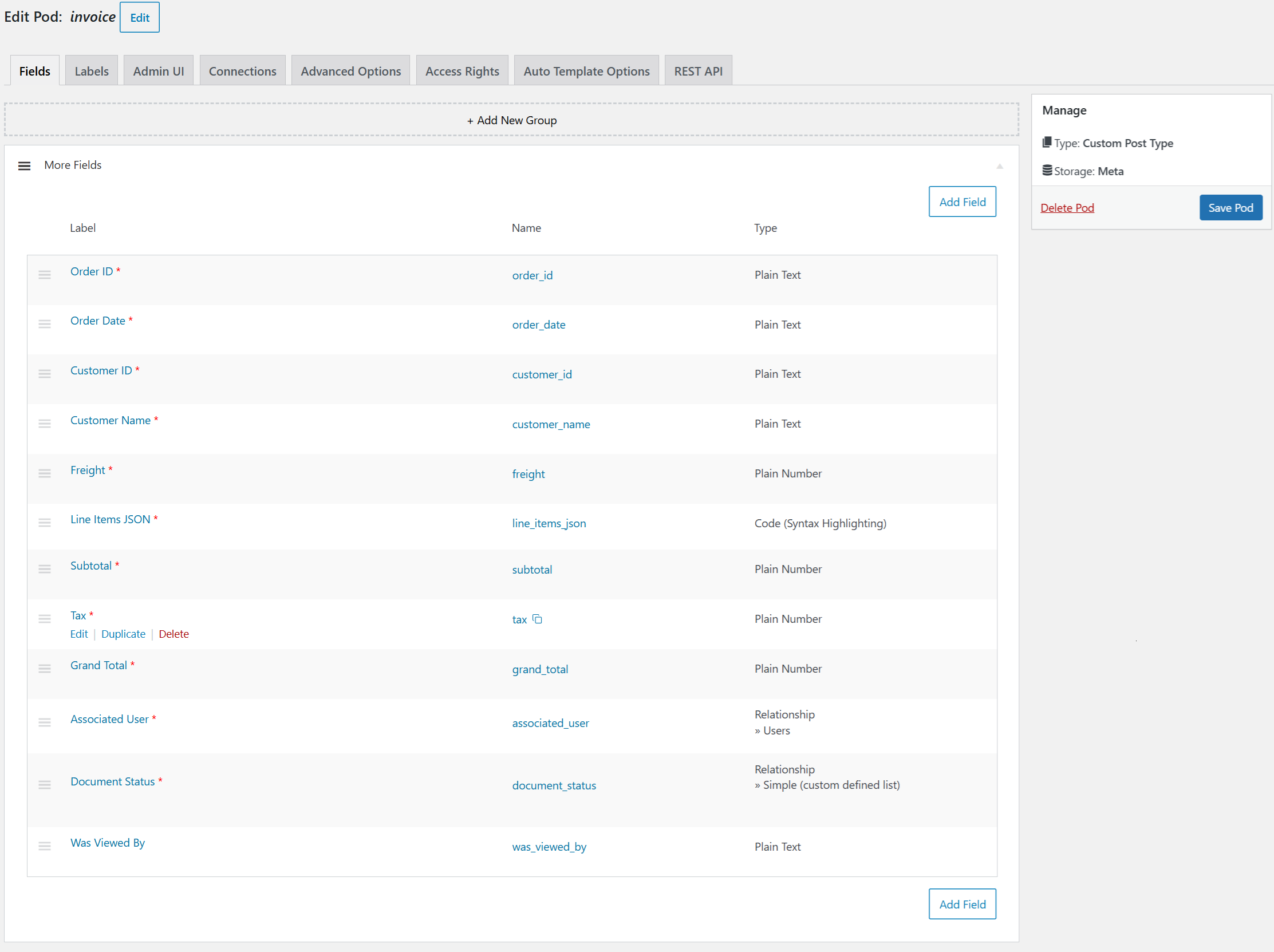The height and width of the screenshot is (952, 1274).
Task: Click the Delete Pod link
Action: tap(1067, 208)
